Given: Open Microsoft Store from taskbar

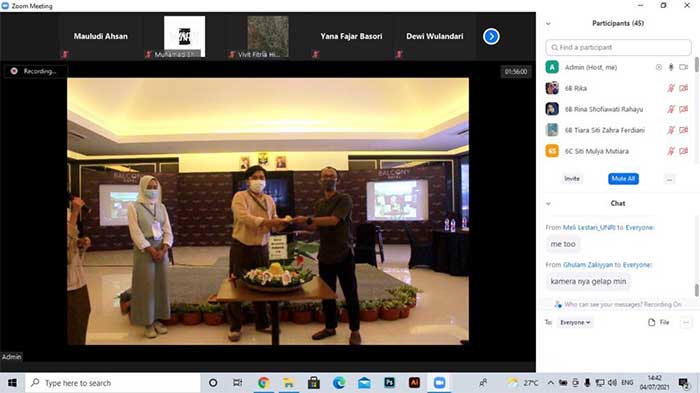Looking at the screenshot, I should point(314,383).
